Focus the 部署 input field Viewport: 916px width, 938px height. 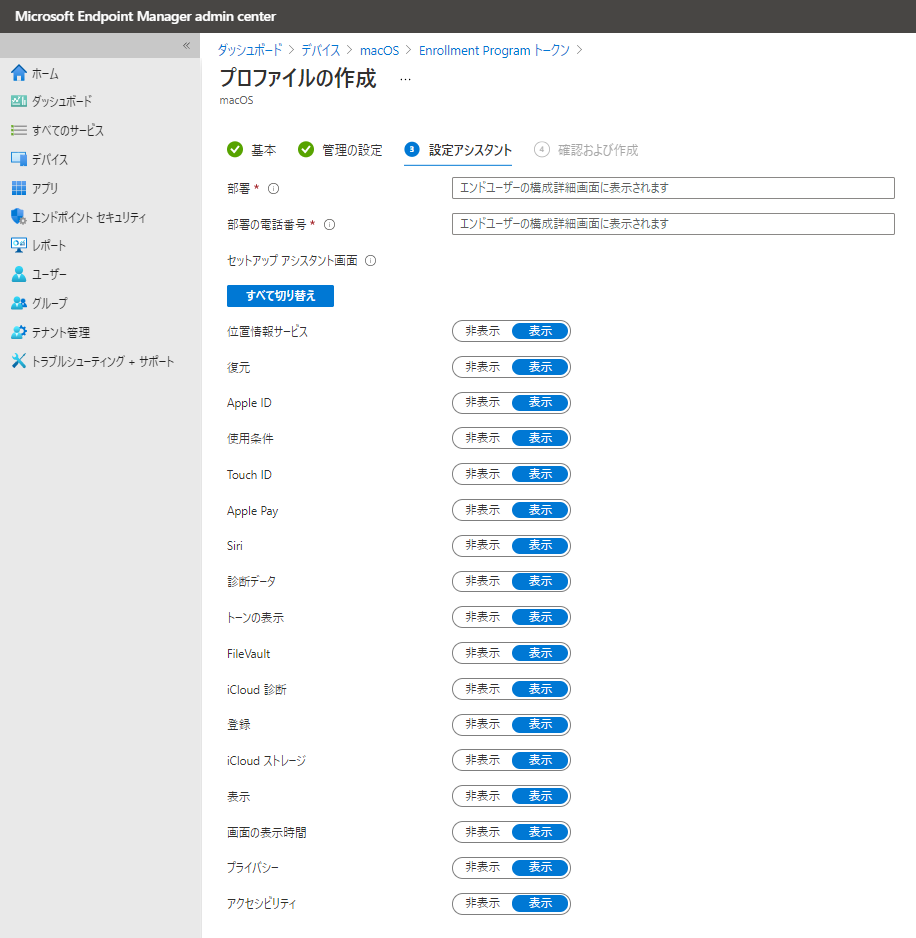(673, 188)
